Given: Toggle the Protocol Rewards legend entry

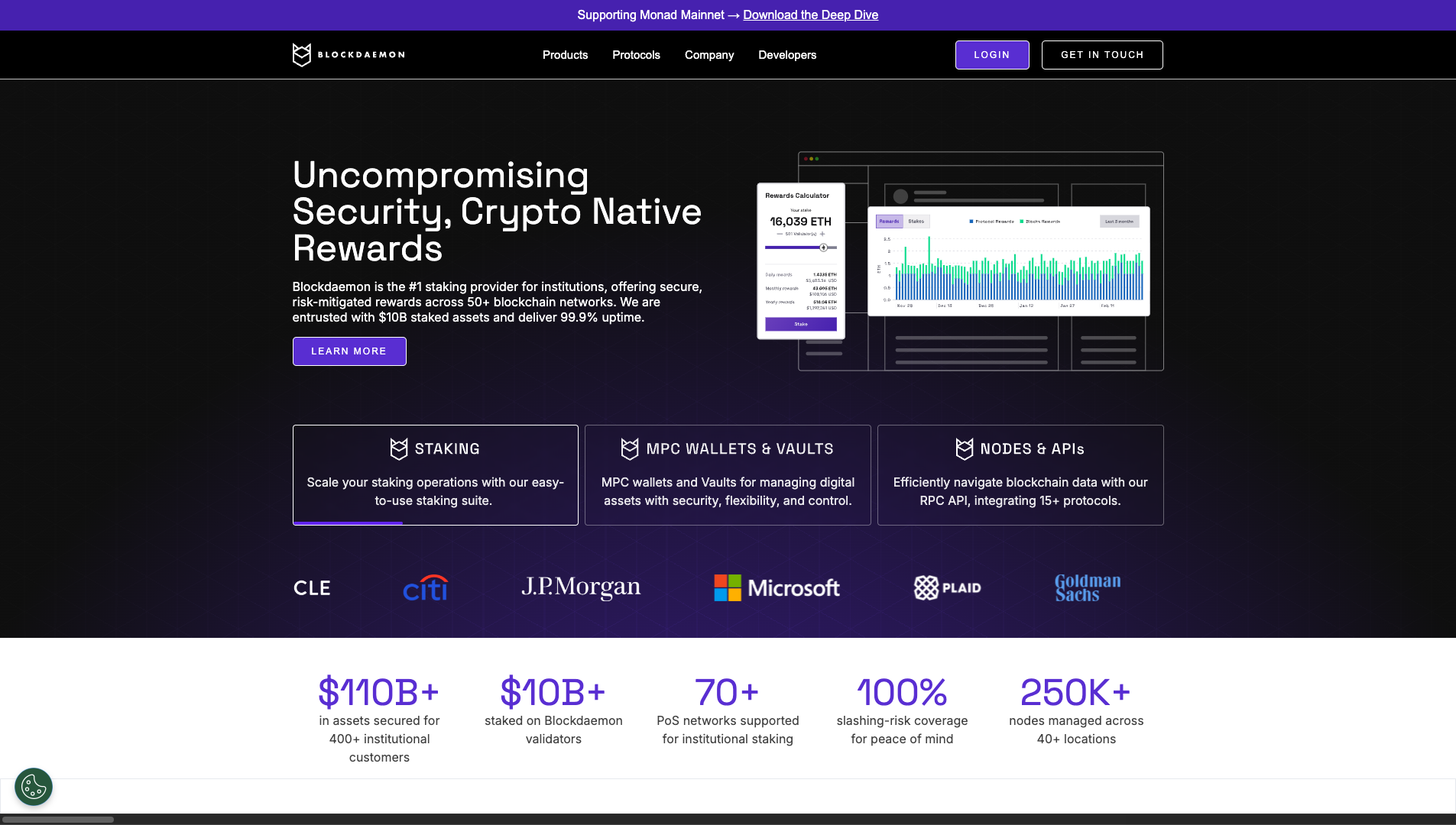Looking at the screenshot, I should pos(994,221).
